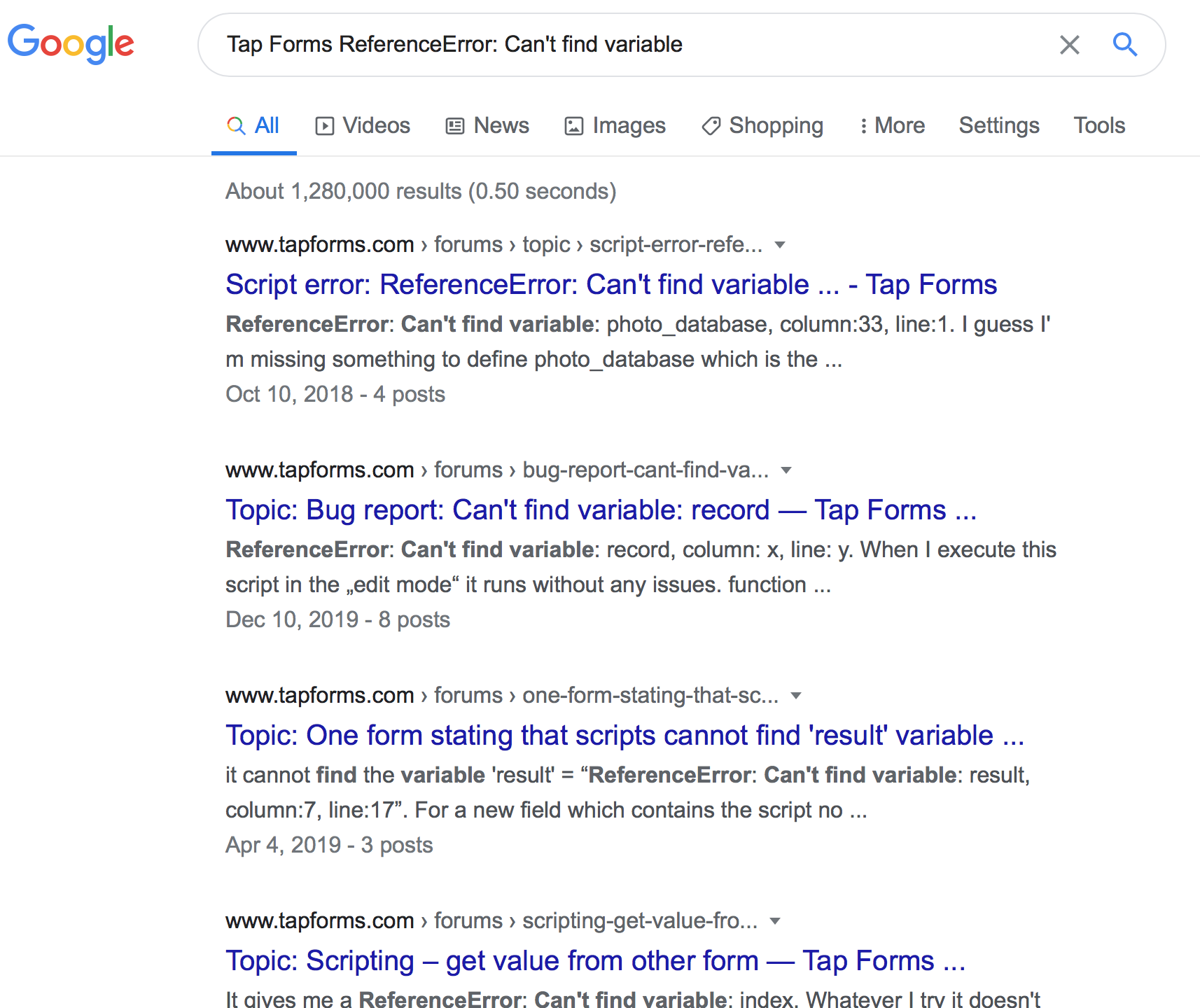
Task: Open 'Script error: ReferenceError' result link
Action: coord(611,285)
